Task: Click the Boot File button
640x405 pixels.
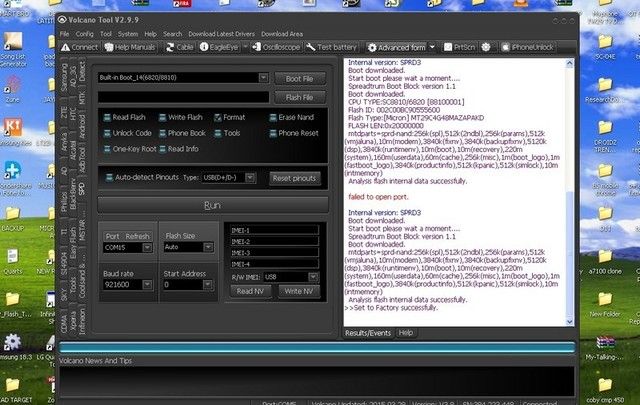Action: coord(300,79)
